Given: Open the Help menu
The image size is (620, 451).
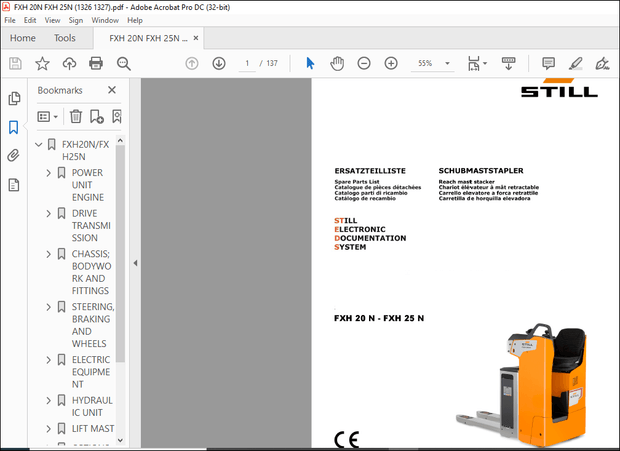Looking at the screenshot, I should point(135,20).
